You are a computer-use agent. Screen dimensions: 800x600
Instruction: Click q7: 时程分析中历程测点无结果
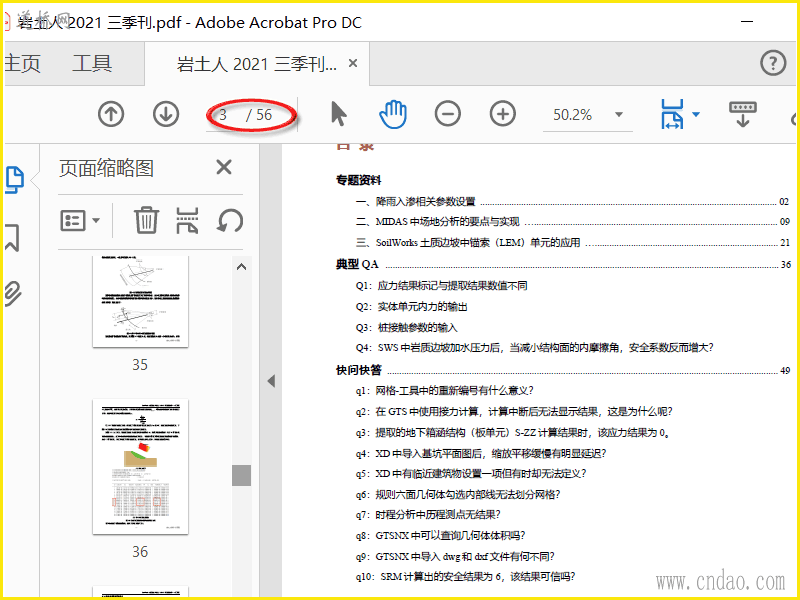428,514
